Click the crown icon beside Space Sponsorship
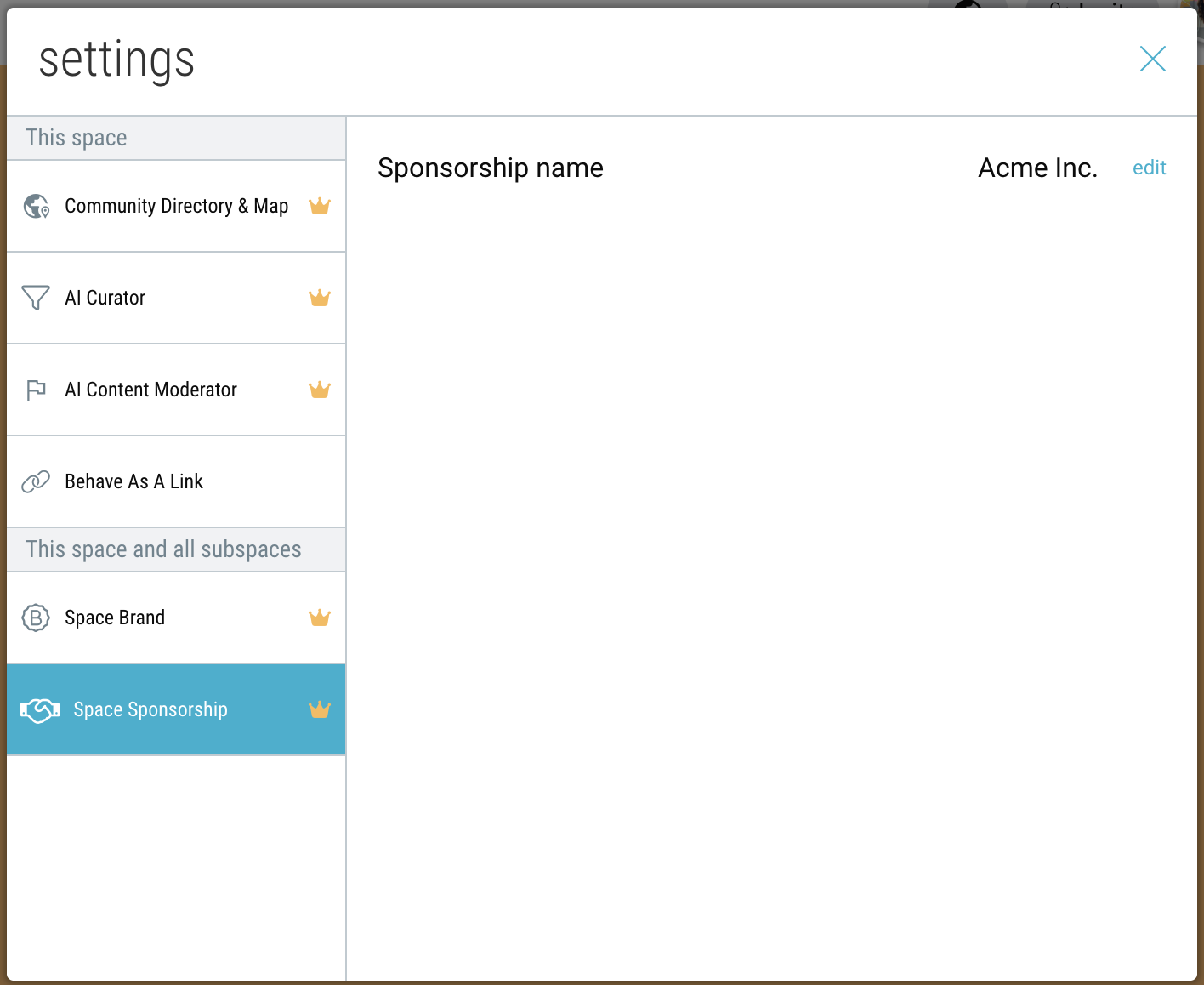This screenshot has height=985, width=1204. 320,709
